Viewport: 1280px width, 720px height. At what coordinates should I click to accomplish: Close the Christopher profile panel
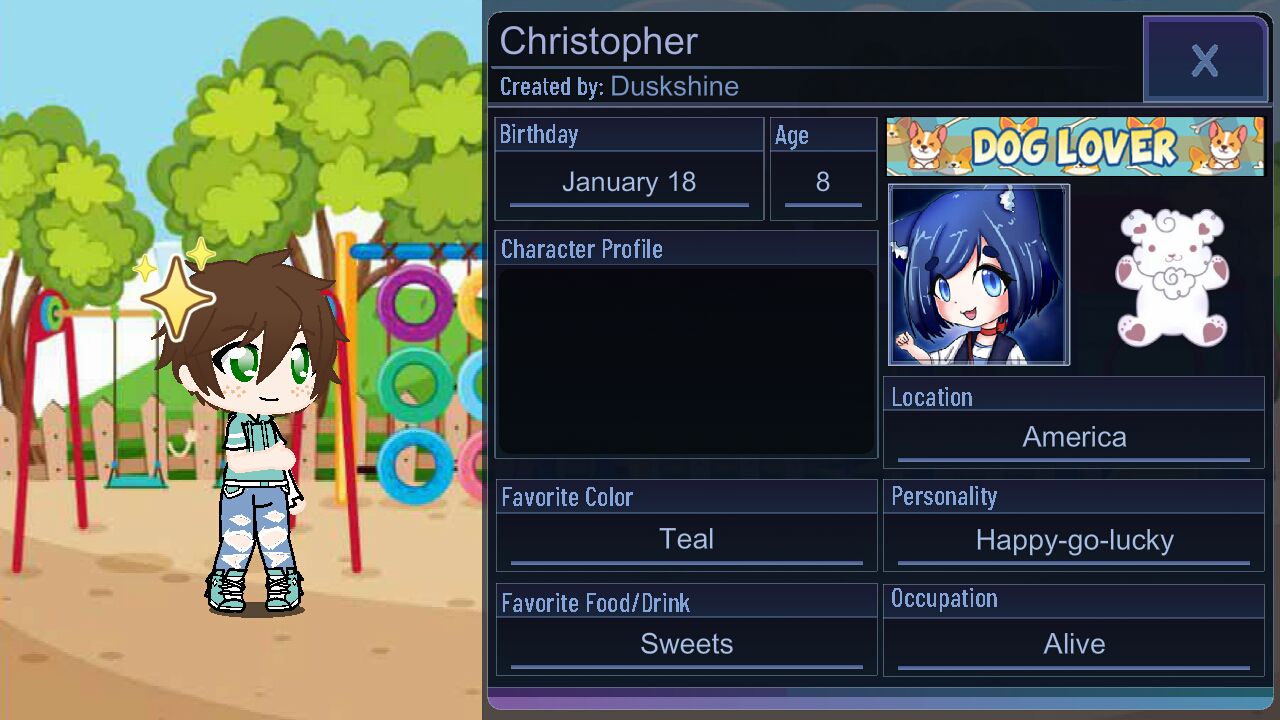tap(1205, 60)
